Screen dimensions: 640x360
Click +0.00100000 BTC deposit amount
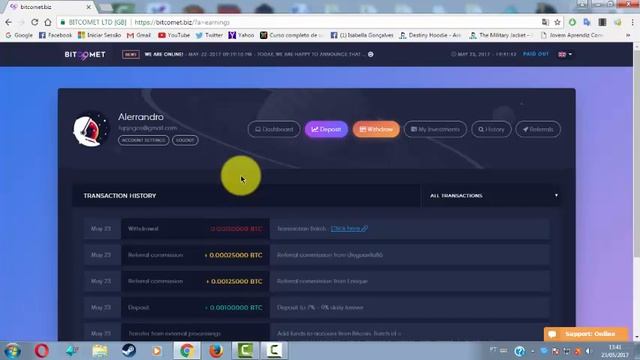click(x=233, y=307)
